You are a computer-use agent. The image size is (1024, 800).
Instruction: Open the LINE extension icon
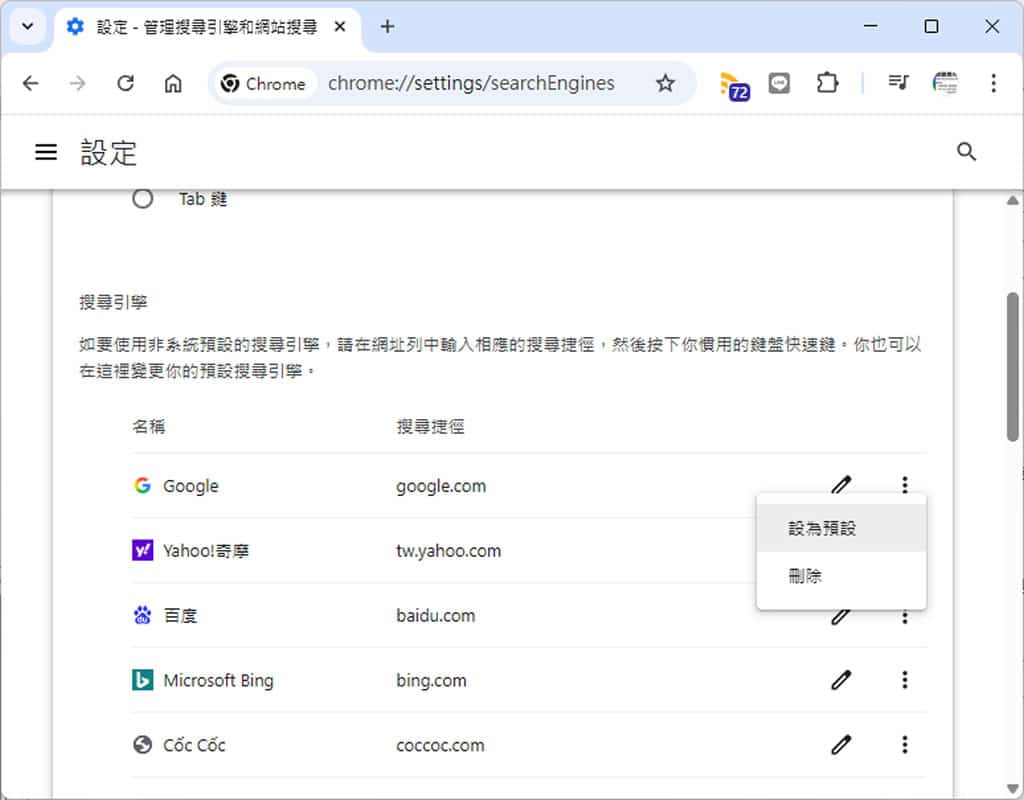click(x=779, y=84)
